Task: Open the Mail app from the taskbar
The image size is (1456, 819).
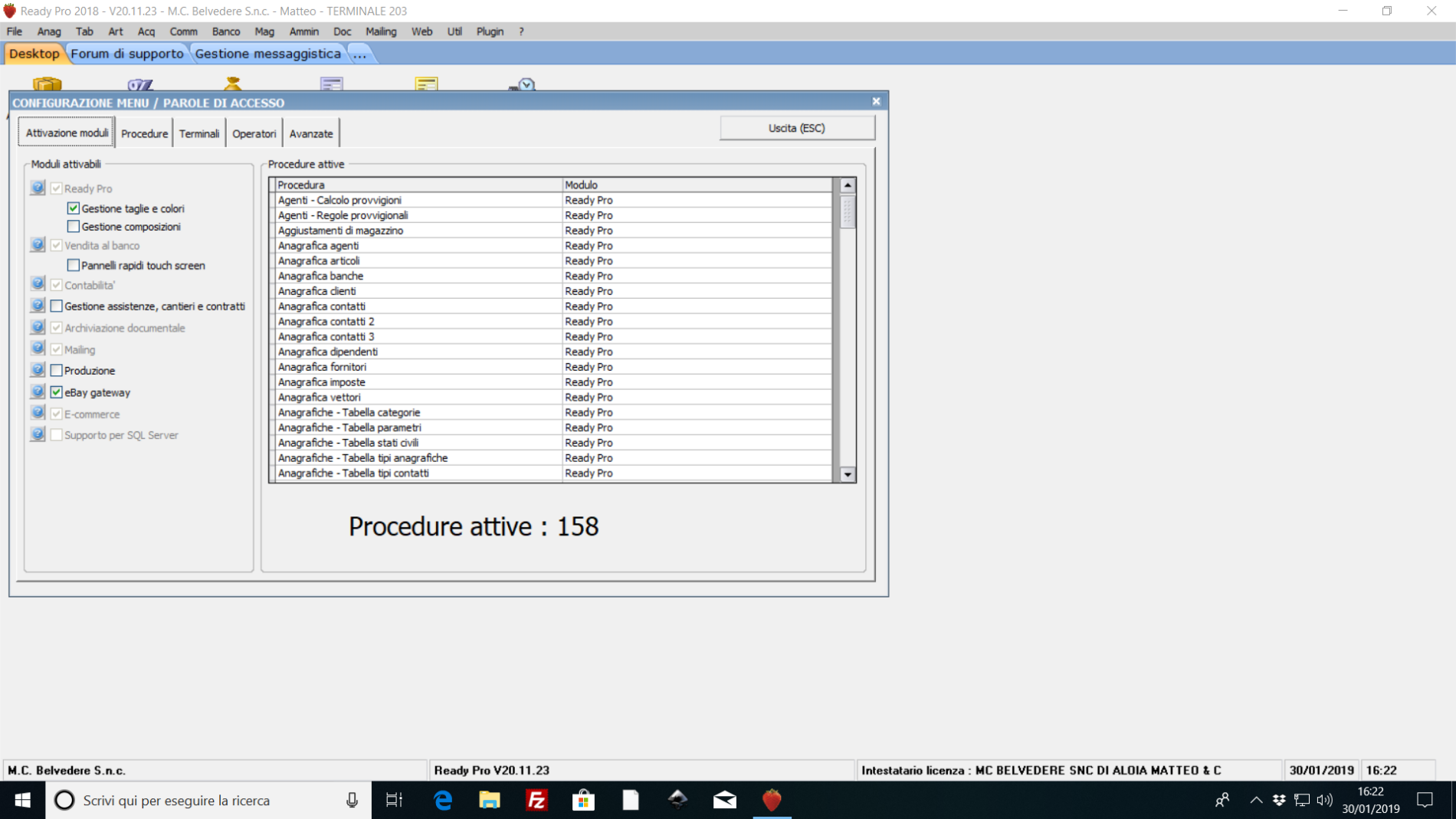Action: coord(724,800)
